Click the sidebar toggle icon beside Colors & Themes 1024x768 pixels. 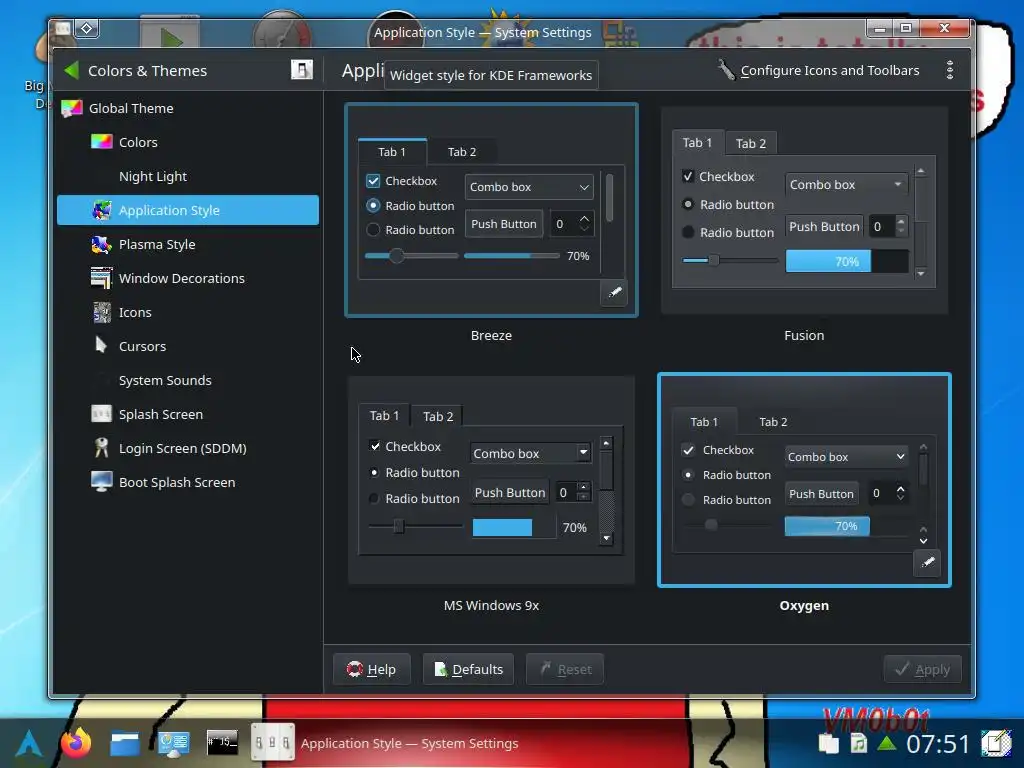click(x=301, y=69)
